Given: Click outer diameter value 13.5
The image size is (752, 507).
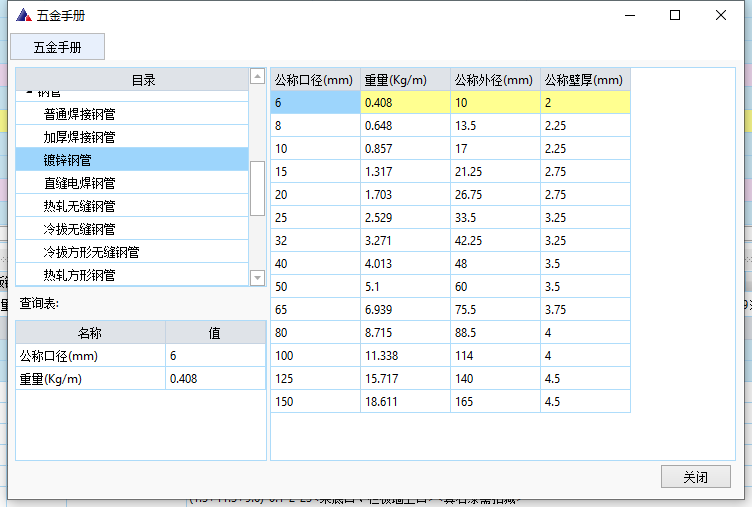Looking at the screenshot, I should 495,126.
